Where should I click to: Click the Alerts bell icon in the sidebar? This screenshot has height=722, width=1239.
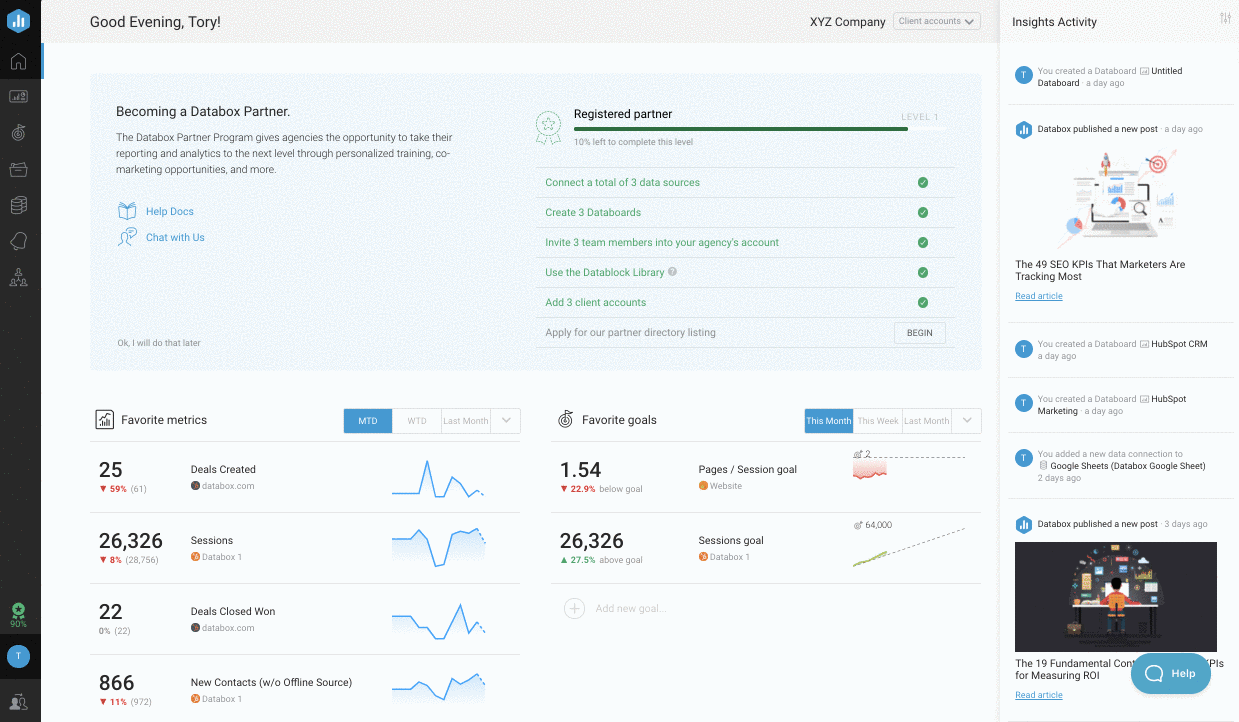(x=18, y=241)
